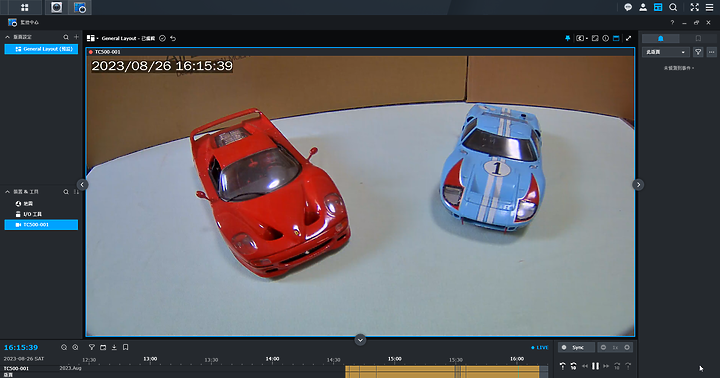Image resolution: width=720 pixels, height=378 pixels.
Task: Collapse the left side panel arrow
Action: coord(82,185)
